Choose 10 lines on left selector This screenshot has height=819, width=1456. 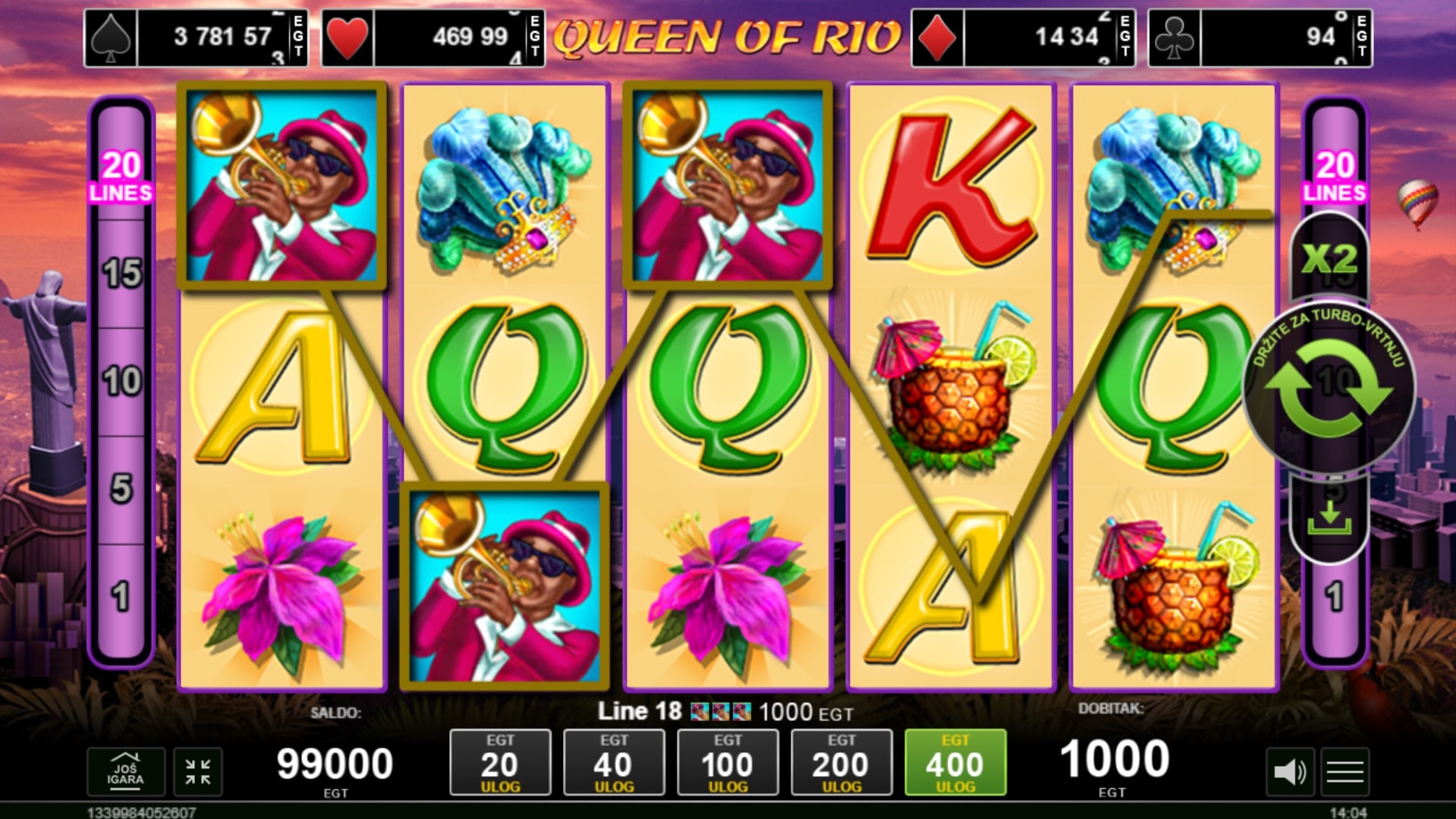121,382
